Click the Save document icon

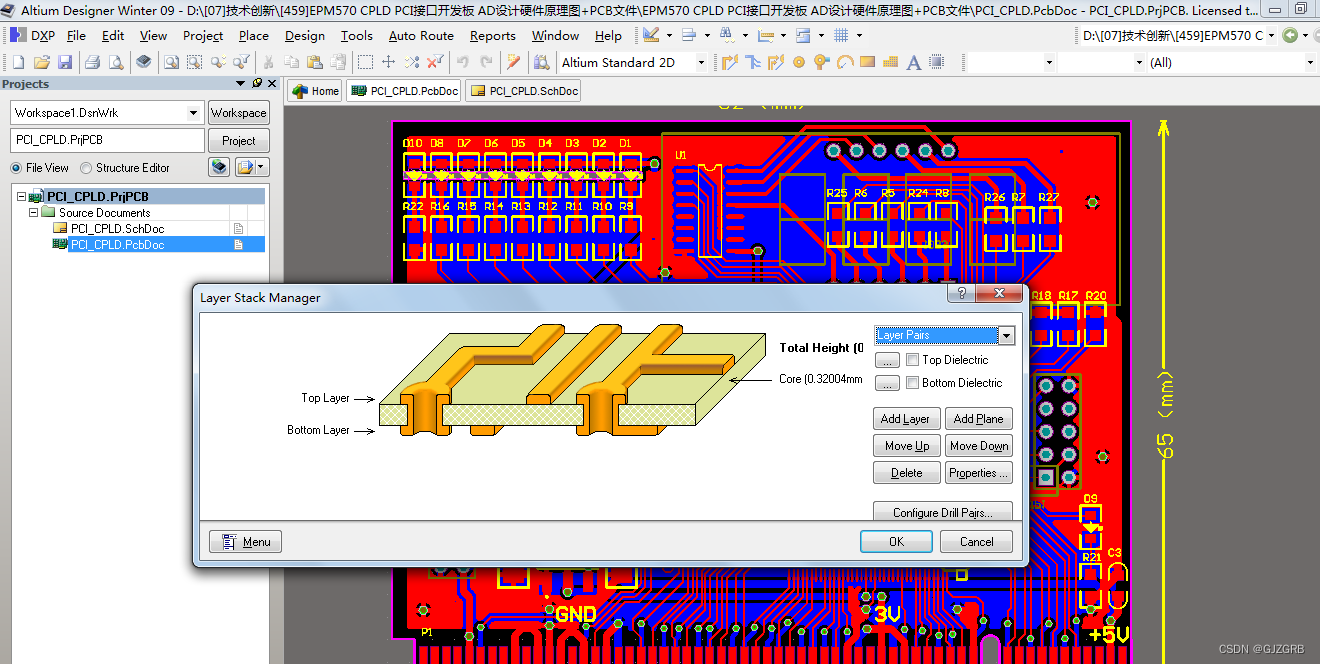(x=65, y=62)
